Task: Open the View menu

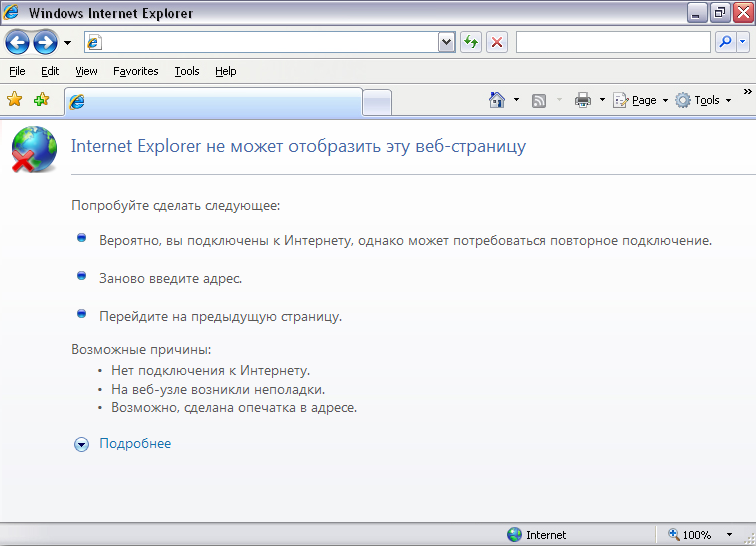Action: pos(86,71)
